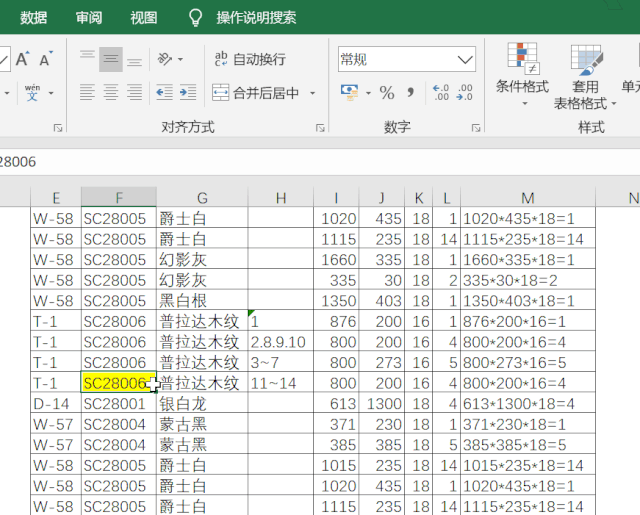Select cell 1015*235*18=14
Image resolution: width=640 pixels, height=515 pixels.
pyautogui.click(x=528, y=465)
